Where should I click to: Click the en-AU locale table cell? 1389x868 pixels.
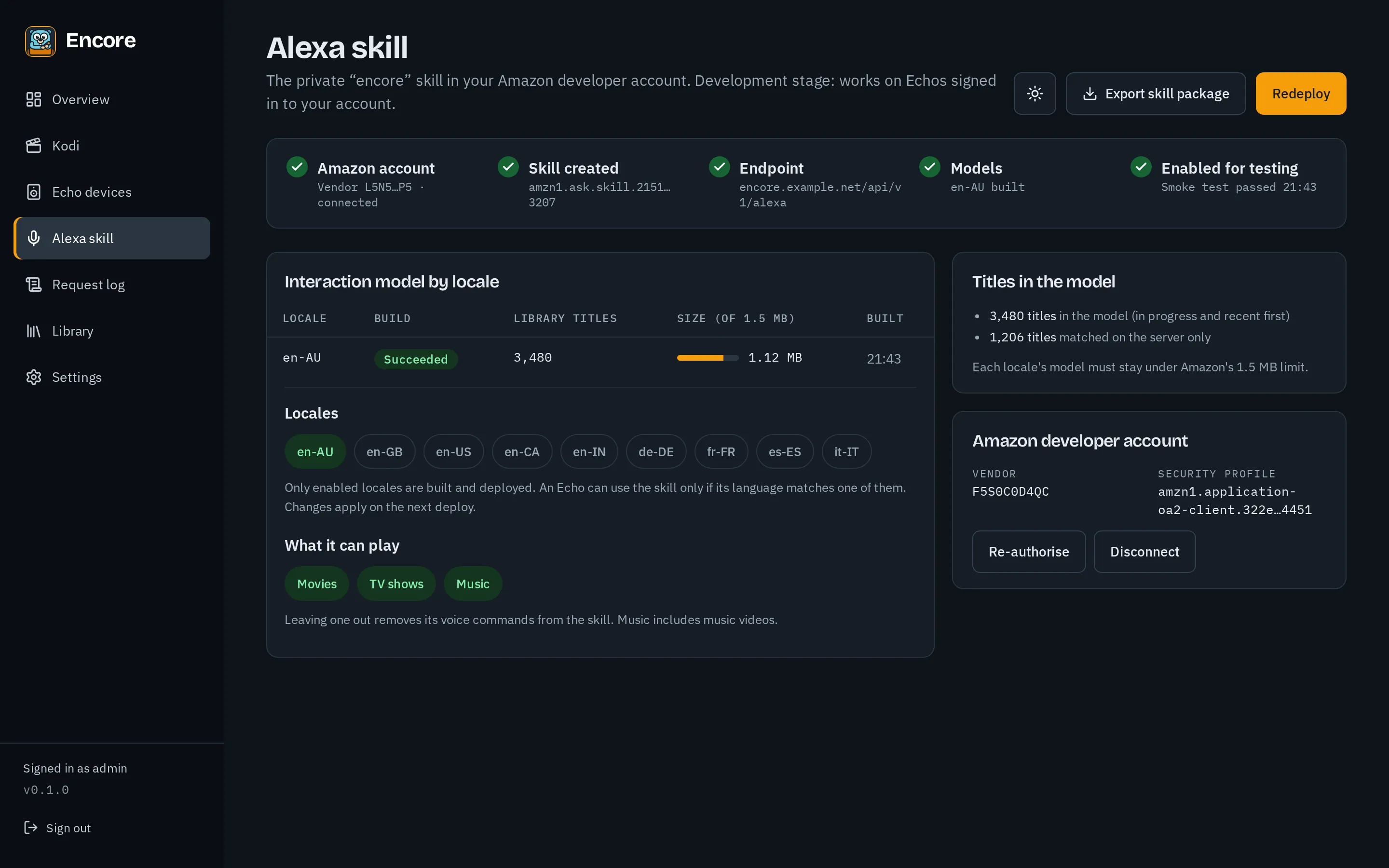point(302,358)
